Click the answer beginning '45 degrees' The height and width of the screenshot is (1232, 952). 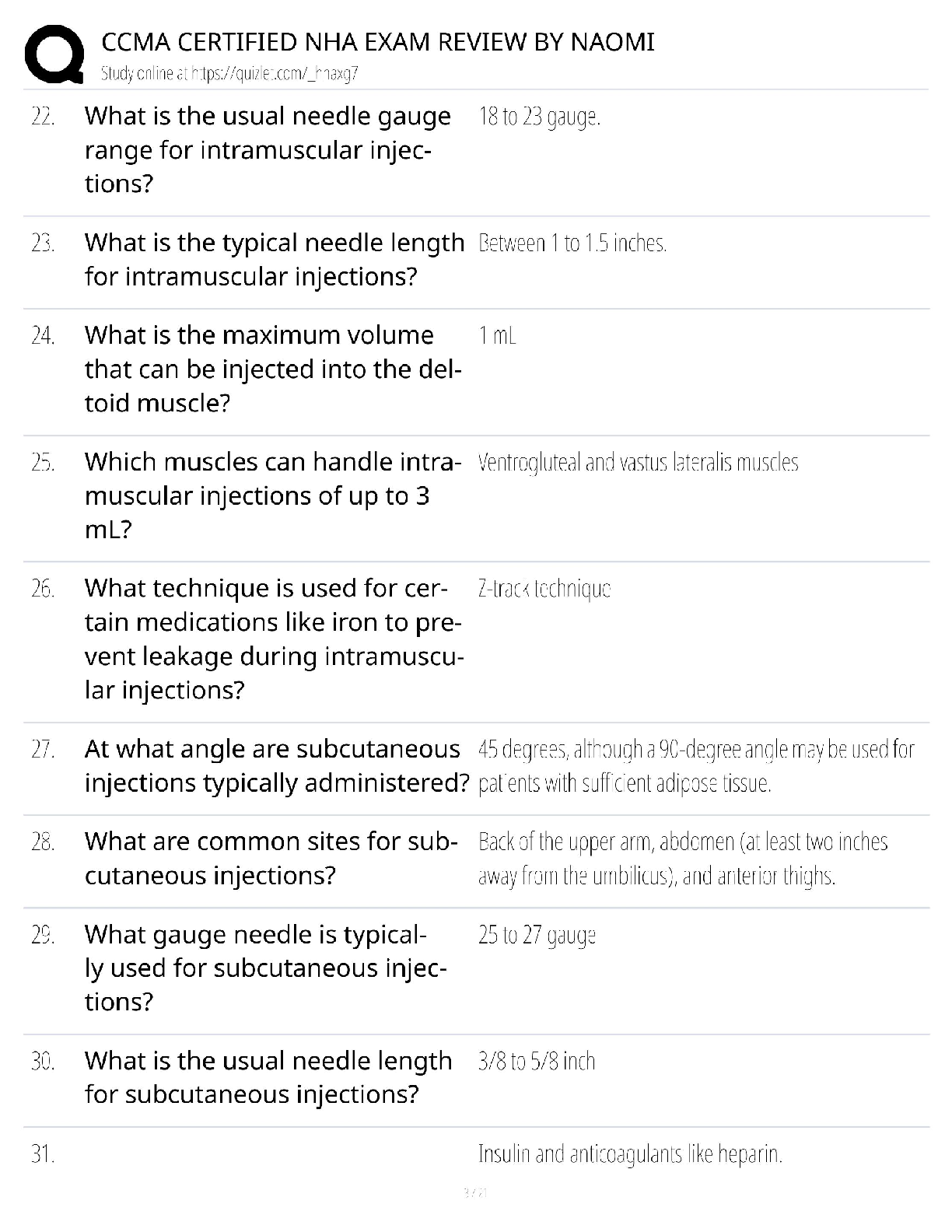click(x=696, y=765)
